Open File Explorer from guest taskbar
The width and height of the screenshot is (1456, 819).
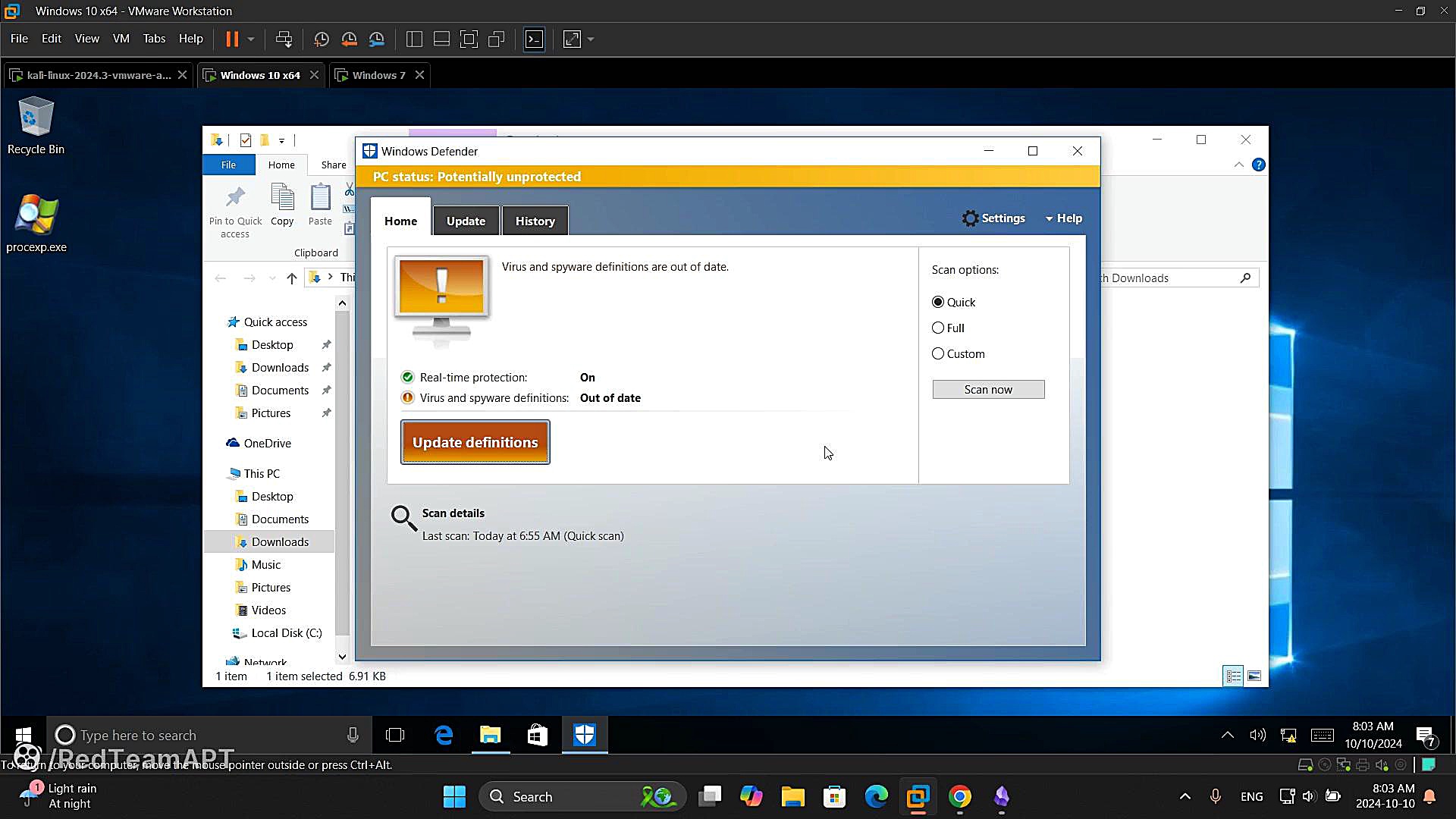click(491, 735)
